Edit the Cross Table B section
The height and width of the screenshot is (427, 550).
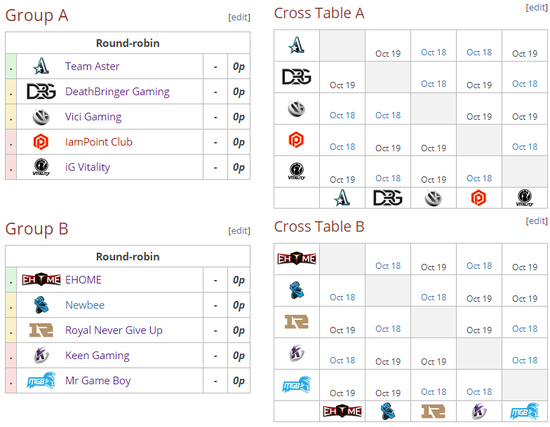click(537, 221)
